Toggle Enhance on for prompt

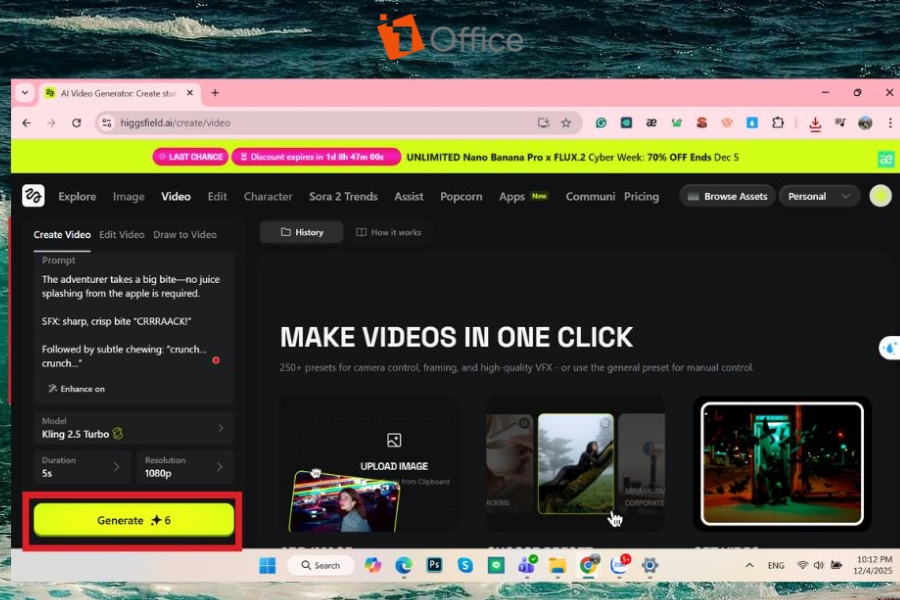pos(76,389)
